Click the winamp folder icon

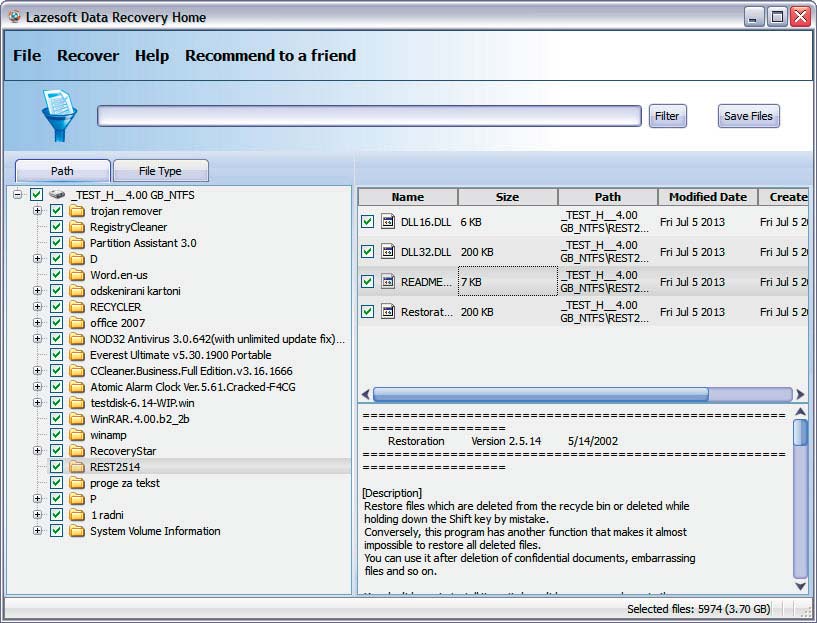pyautogui.click(x=77, y=435)
